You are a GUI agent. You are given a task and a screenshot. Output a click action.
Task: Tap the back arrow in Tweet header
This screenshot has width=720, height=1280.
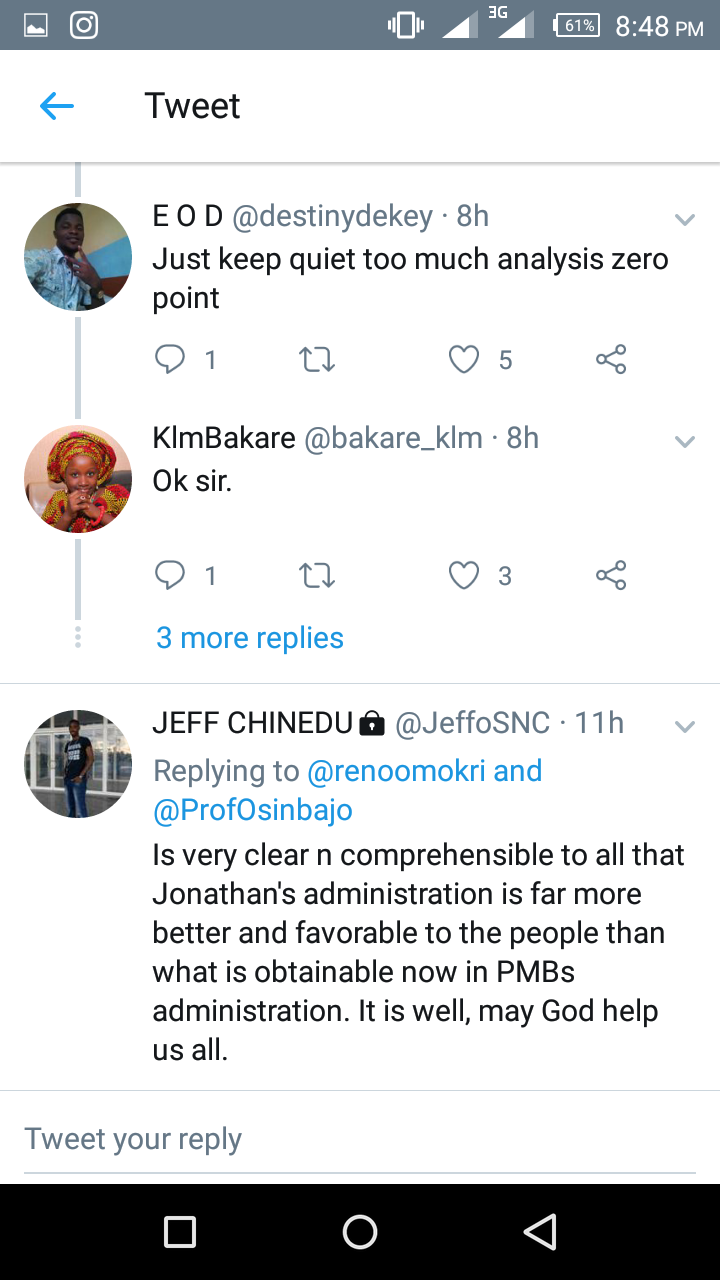pyautogui.click(x=57, y=106)
